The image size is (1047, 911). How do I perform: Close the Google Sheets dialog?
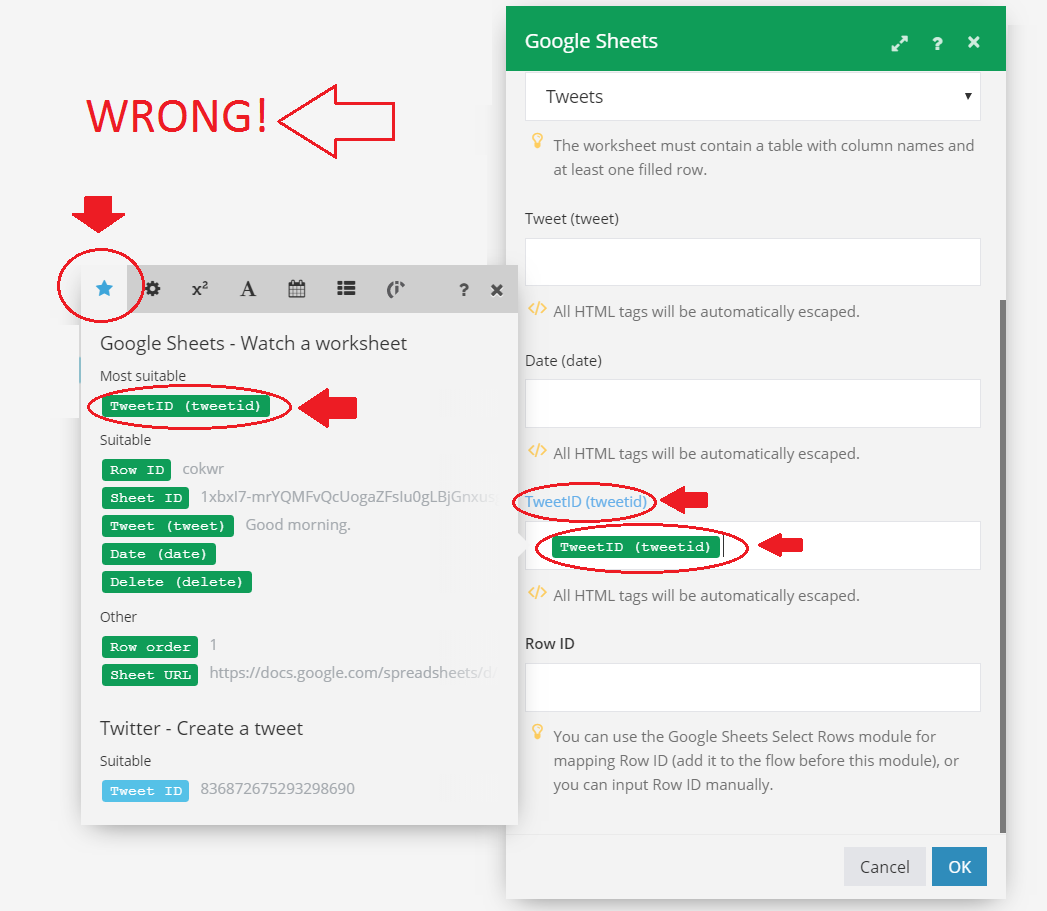pos(974,42)
